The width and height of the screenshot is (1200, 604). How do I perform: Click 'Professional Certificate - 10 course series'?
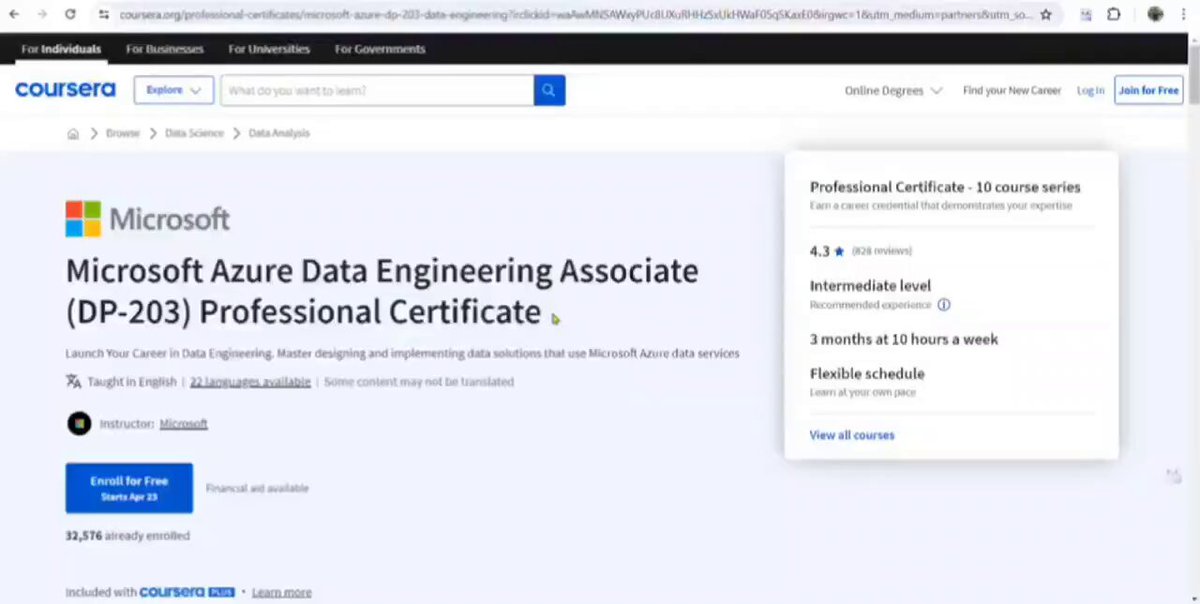tap(945, 187)
